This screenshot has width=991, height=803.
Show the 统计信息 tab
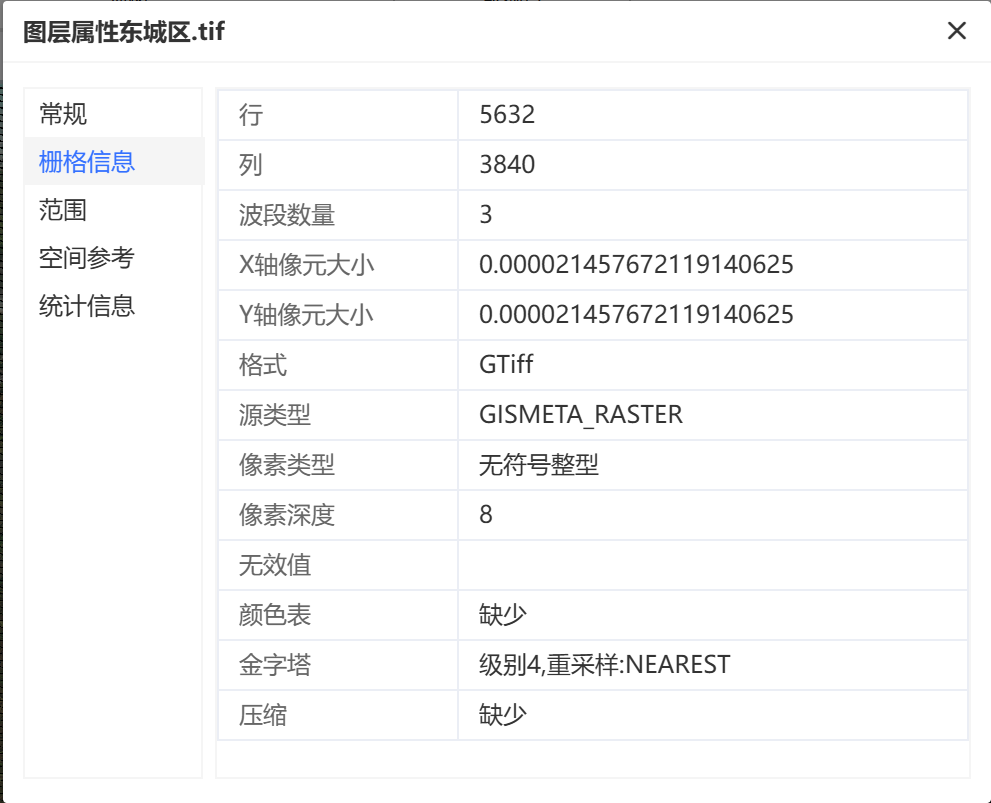click(x=87, y=306)
